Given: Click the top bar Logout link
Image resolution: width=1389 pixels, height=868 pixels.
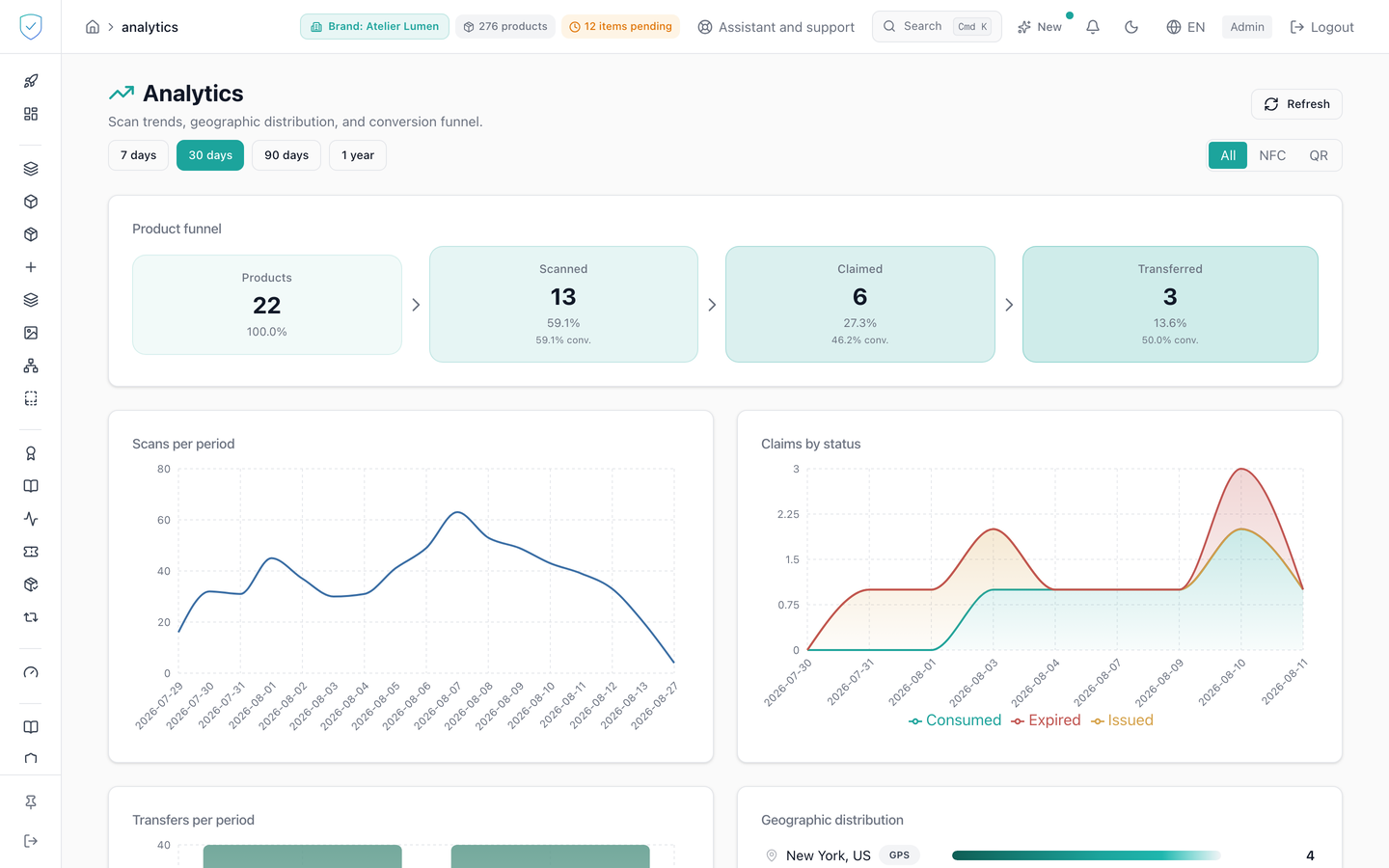Looking at the screenshot, I should [x=1321, y=27].
